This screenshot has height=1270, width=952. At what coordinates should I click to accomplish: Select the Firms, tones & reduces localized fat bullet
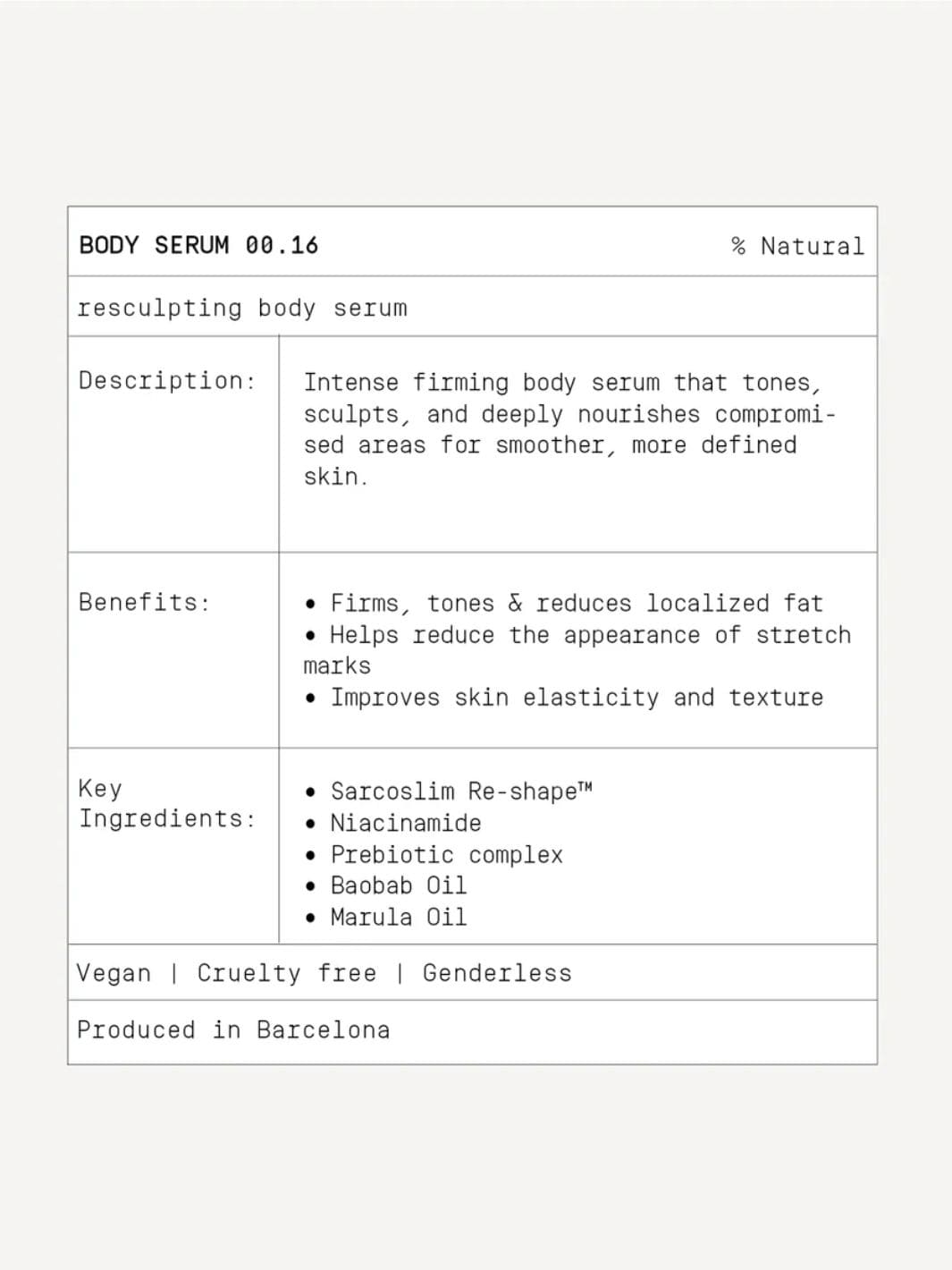click(x=576, y=604)
